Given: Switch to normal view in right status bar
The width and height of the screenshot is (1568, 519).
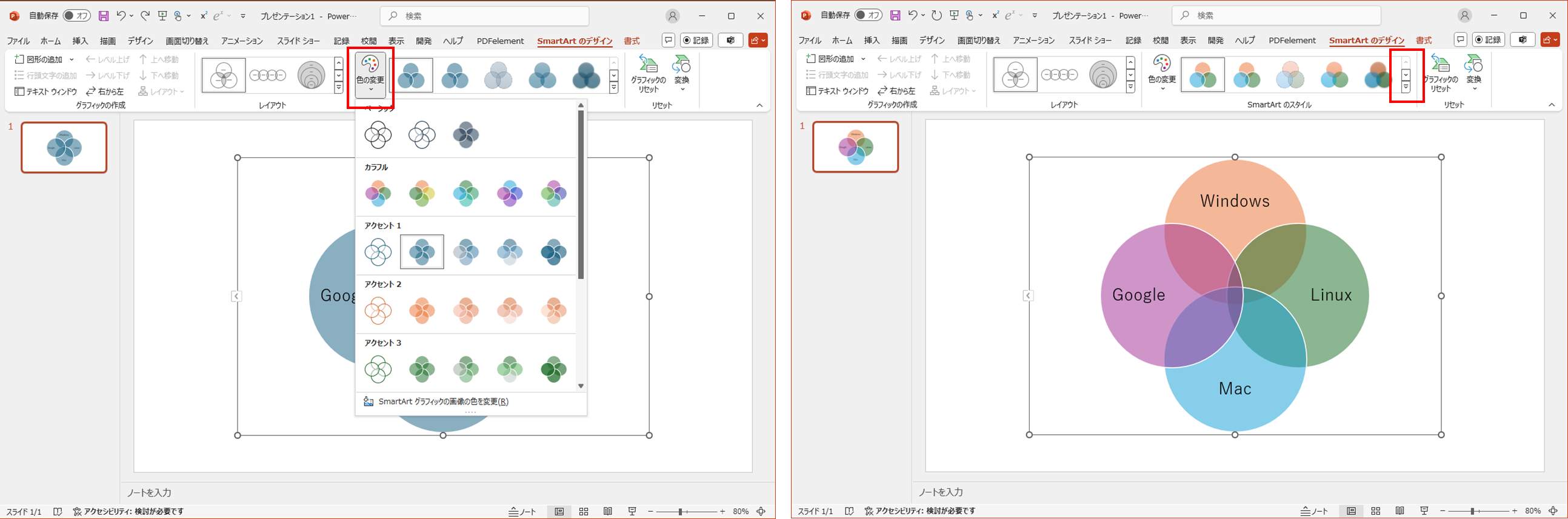Looking at the screenshot, I should (x=1351, y=511).
